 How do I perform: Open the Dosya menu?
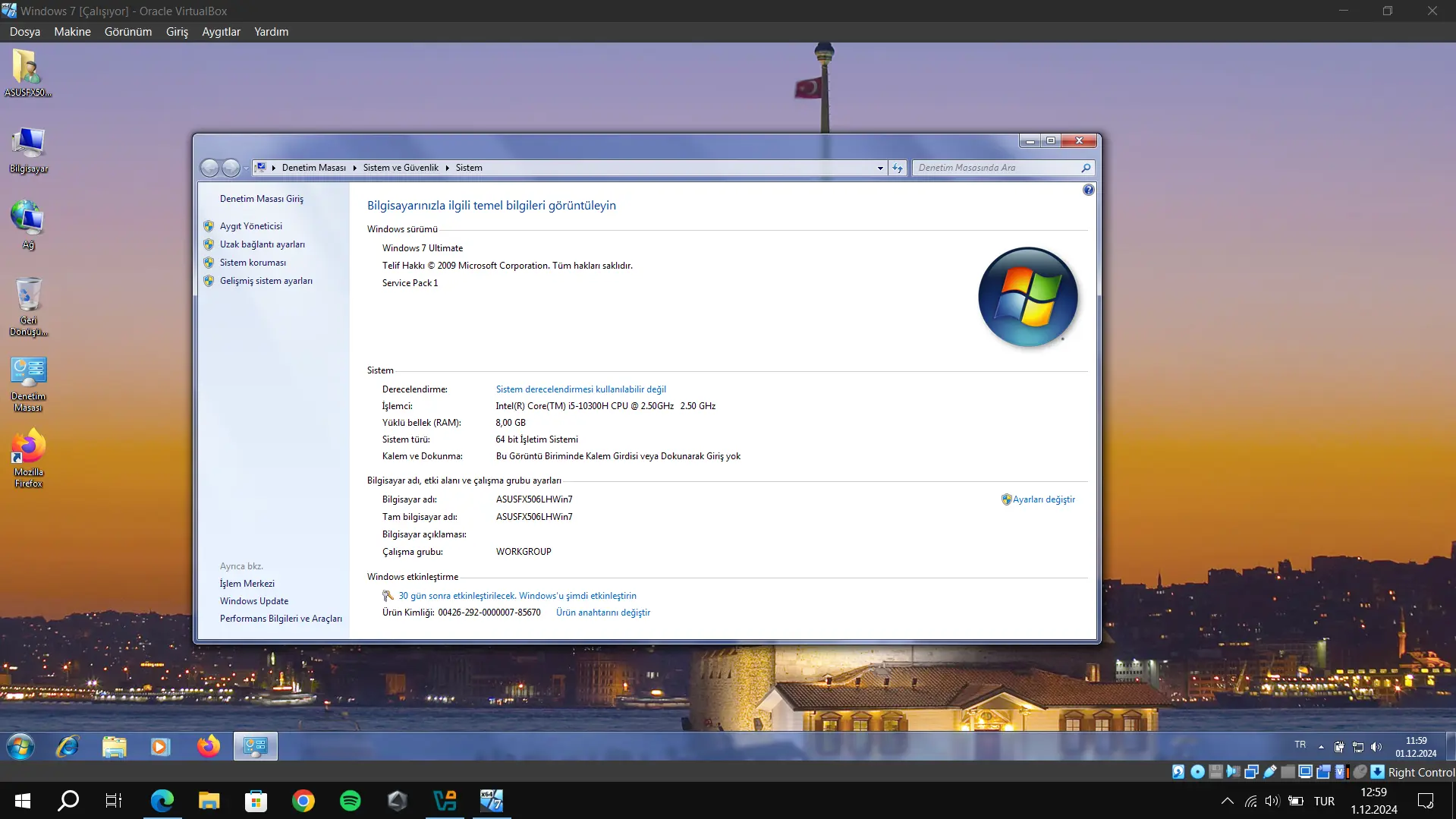(25, 32)
